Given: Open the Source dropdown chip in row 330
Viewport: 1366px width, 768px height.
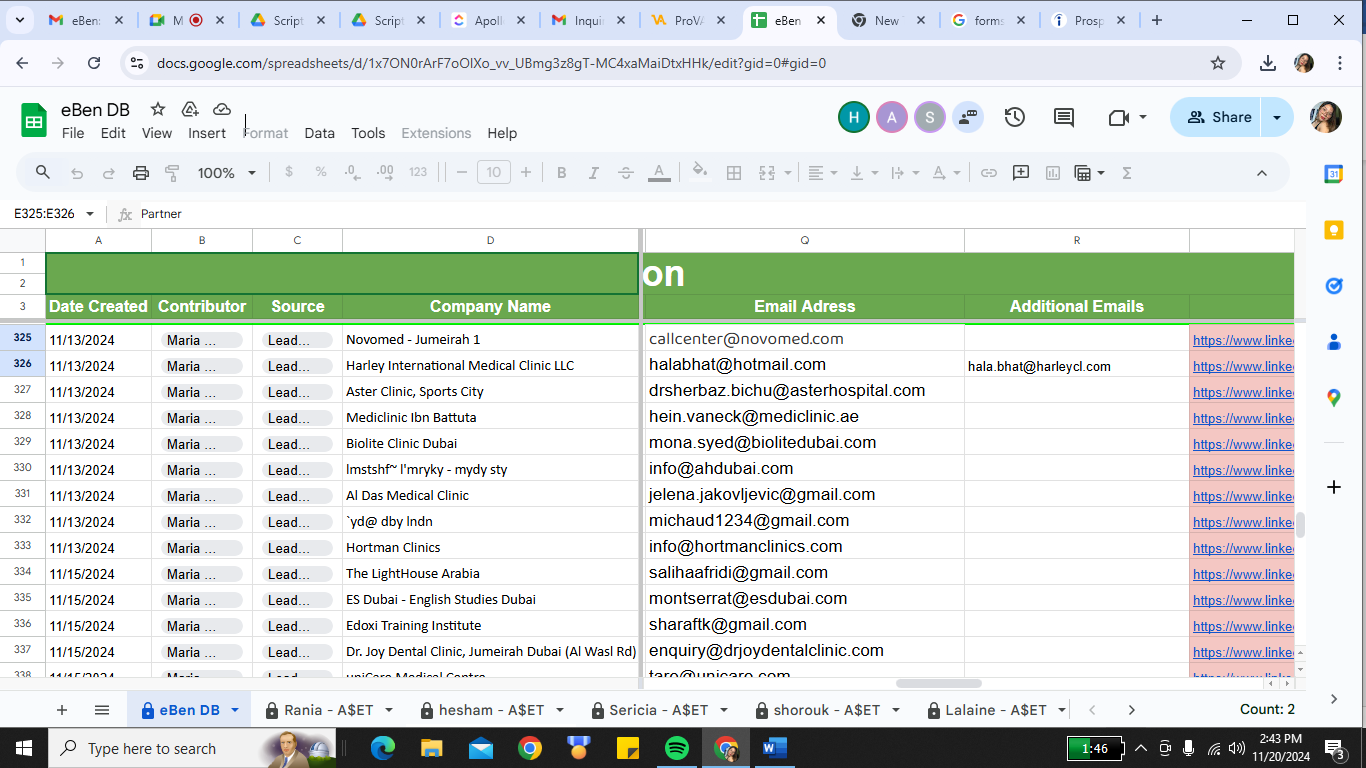Looking at the screenshot, I should point(297,470).
